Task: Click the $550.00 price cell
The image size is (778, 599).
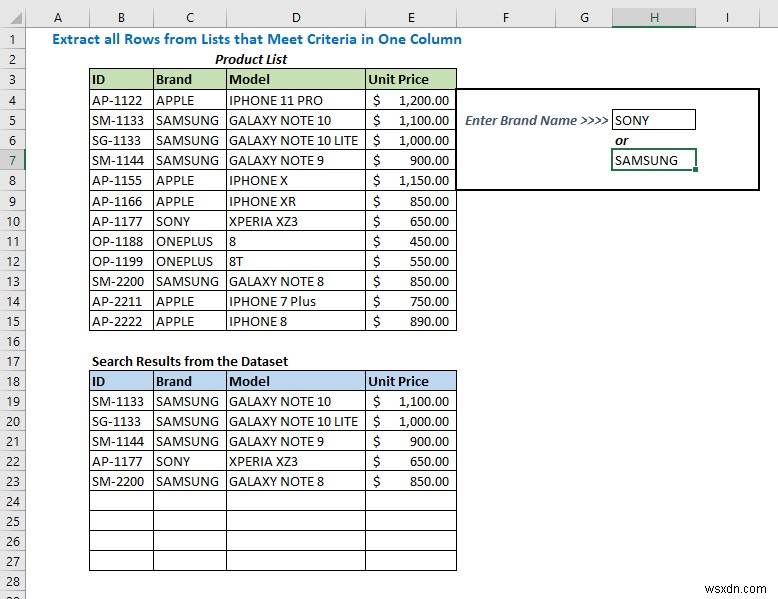Action: [411, 261]
